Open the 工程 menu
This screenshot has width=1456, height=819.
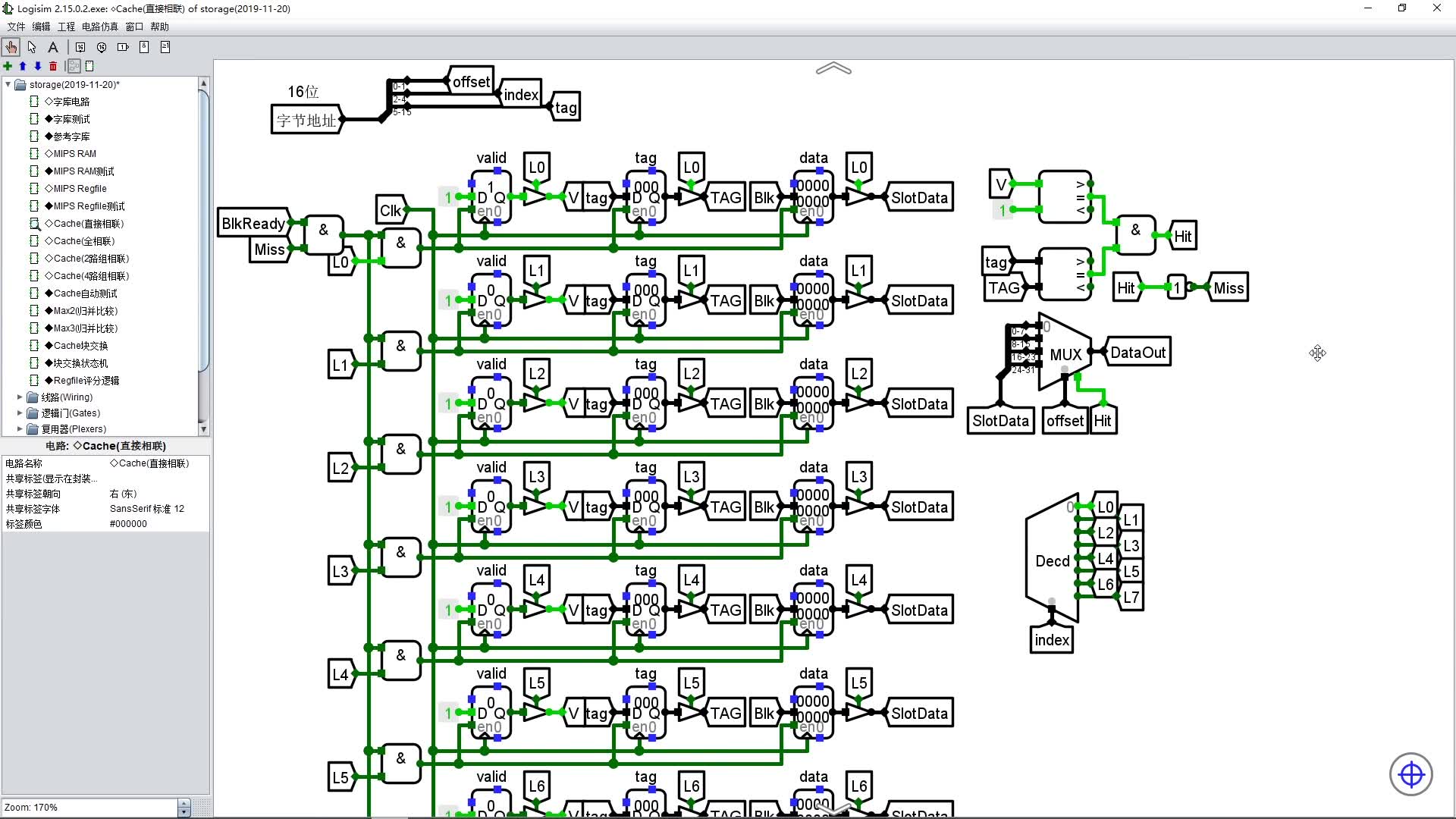tap(66, 27)
